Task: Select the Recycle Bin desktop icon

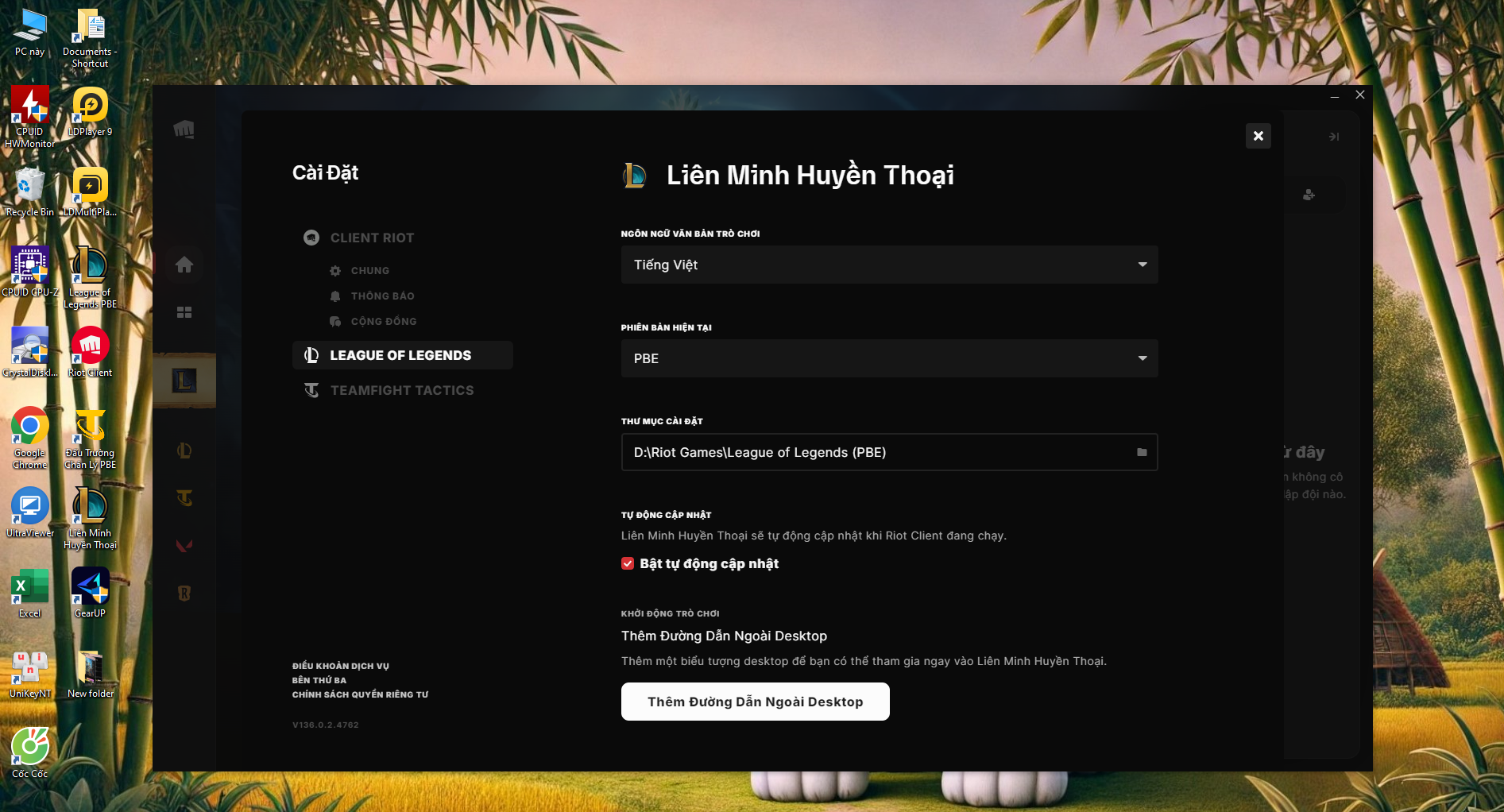Action: [x=30, y=191]
